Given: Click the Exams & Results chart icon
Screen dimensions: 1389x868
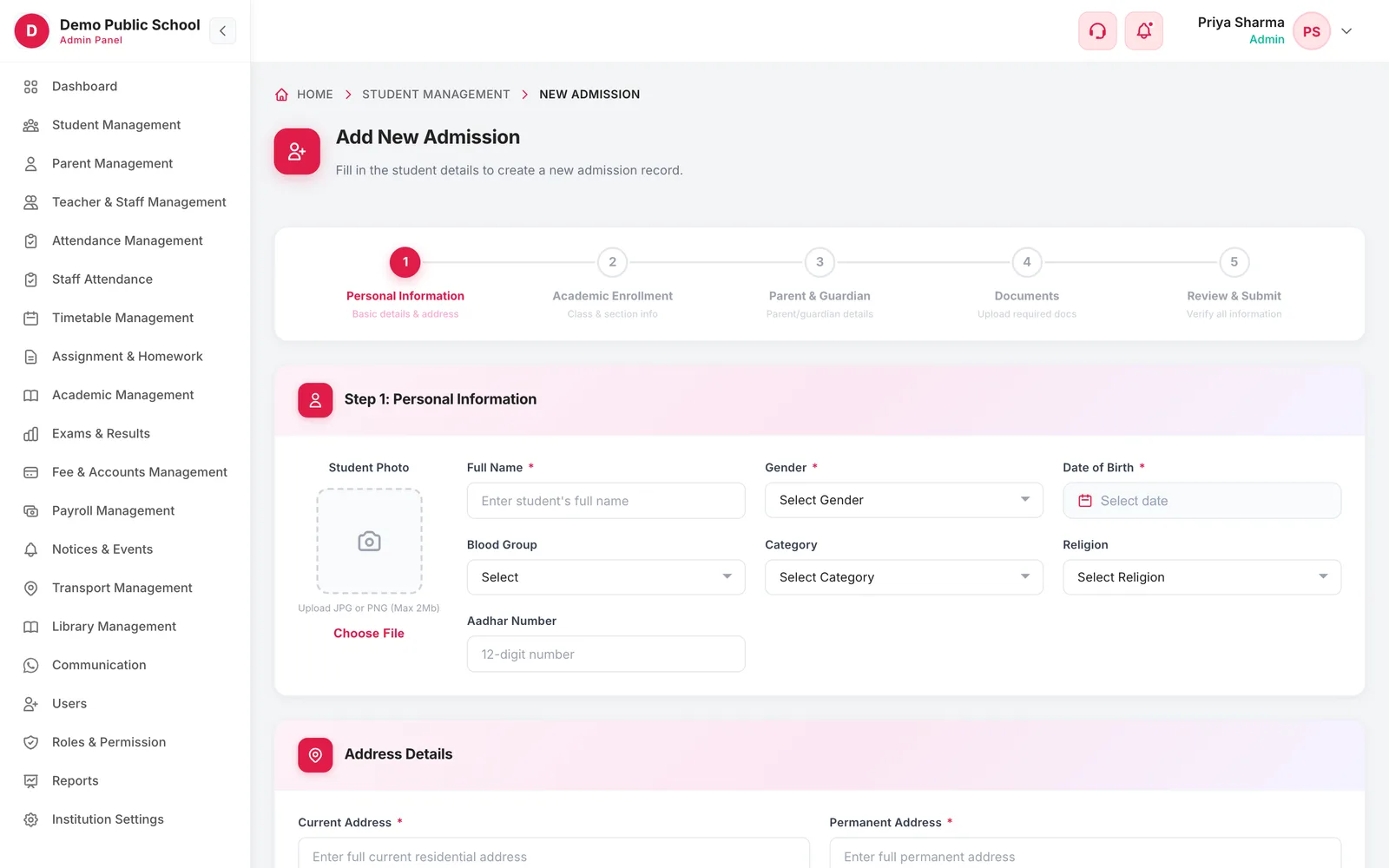Looking at the screenshot, I should tap(31, 434).
